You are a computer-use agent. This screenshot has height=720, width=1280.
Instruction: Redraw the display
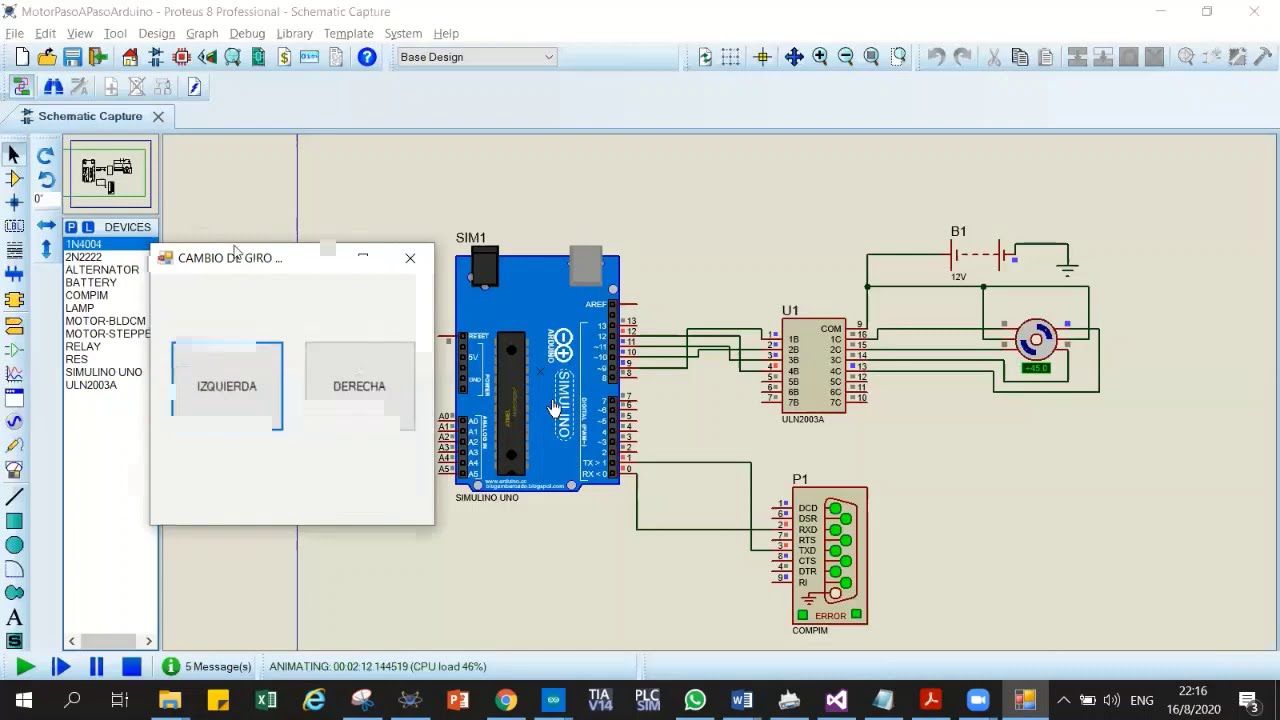point(705,57)
